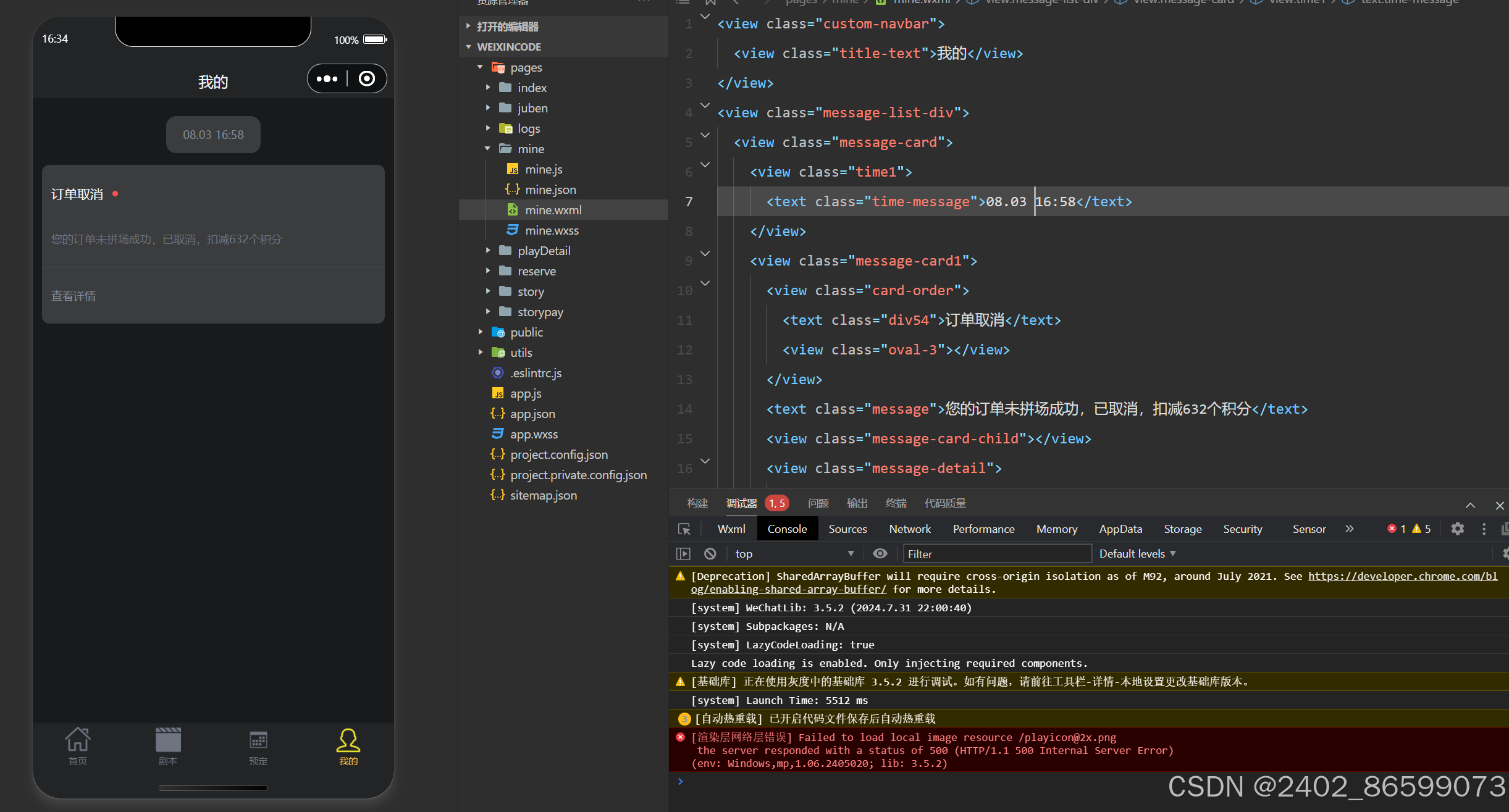Click the element inspector arrow icon

[x=684, y=529]
